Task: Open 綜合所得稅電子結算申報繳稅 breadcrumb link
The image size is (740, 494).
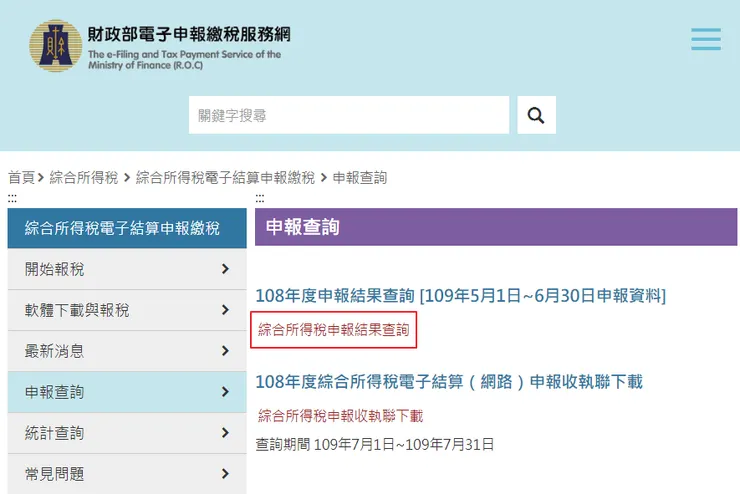Action: coord(225,178)
